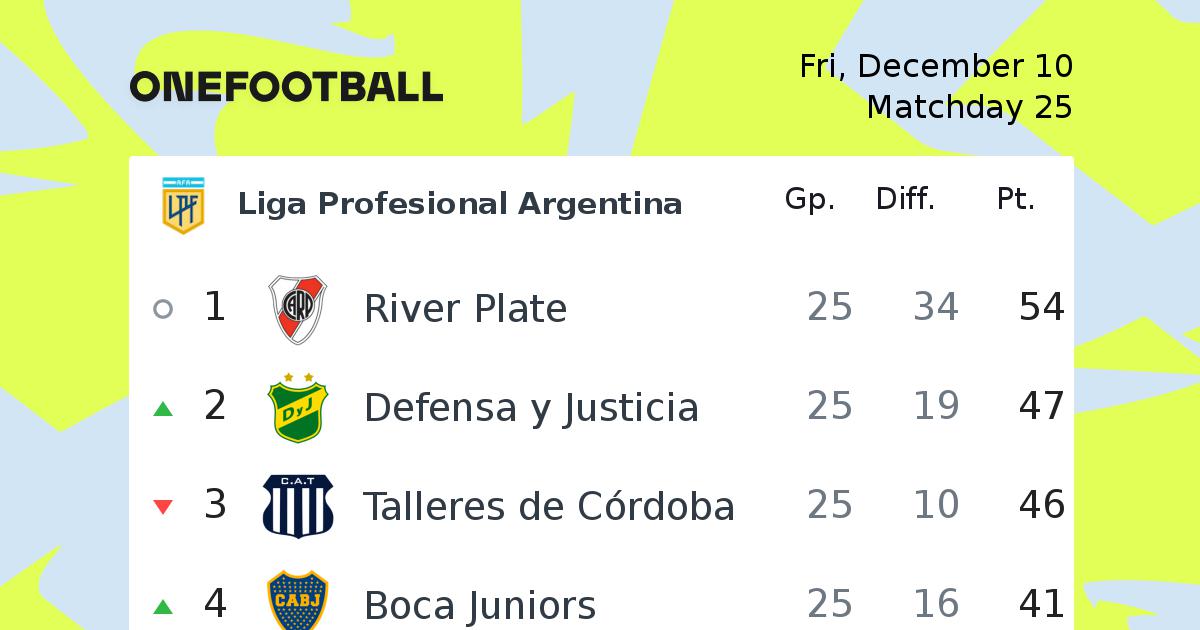The image size is (1200, 630).
Task: Click River Plate's 54 points value
Action: 1042,308
